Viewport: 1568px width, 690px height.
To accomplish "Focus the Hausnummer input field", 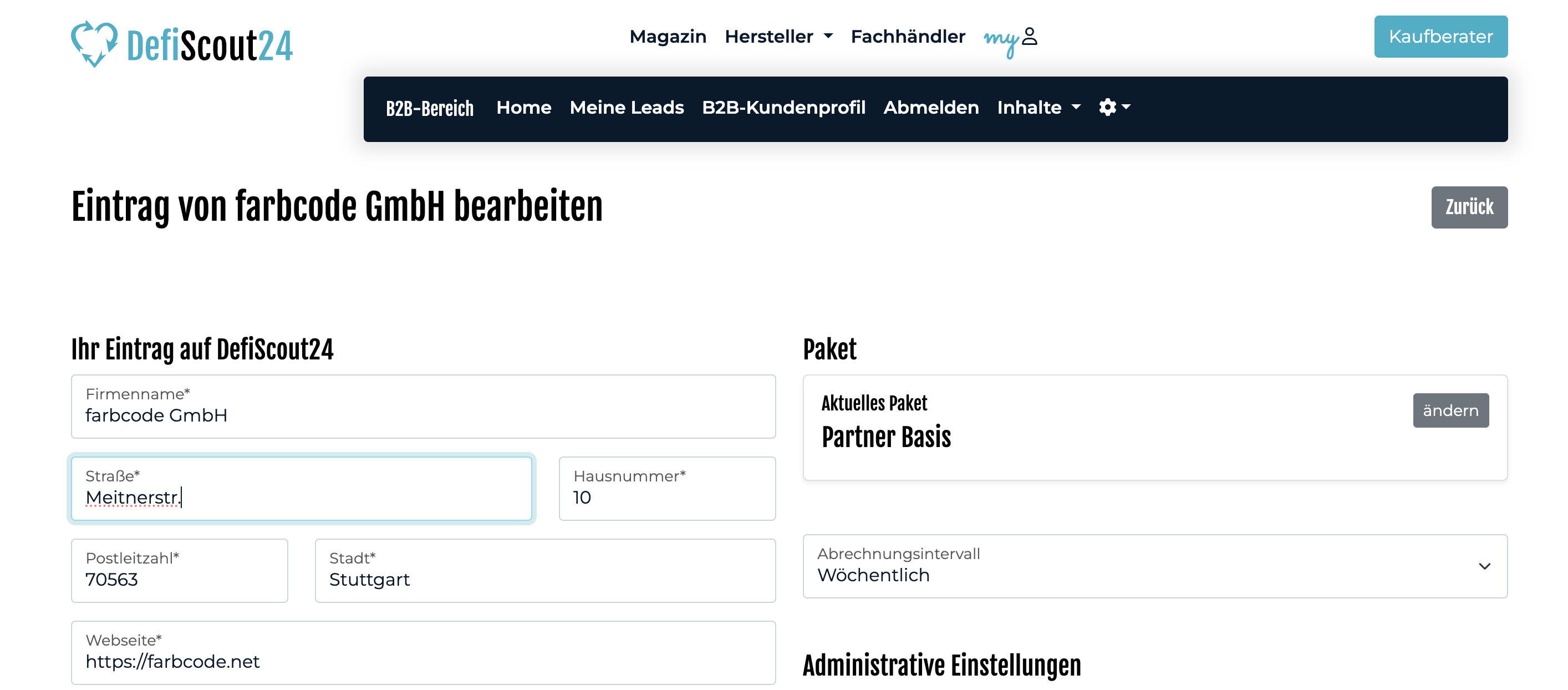I will tap(667, 489).
